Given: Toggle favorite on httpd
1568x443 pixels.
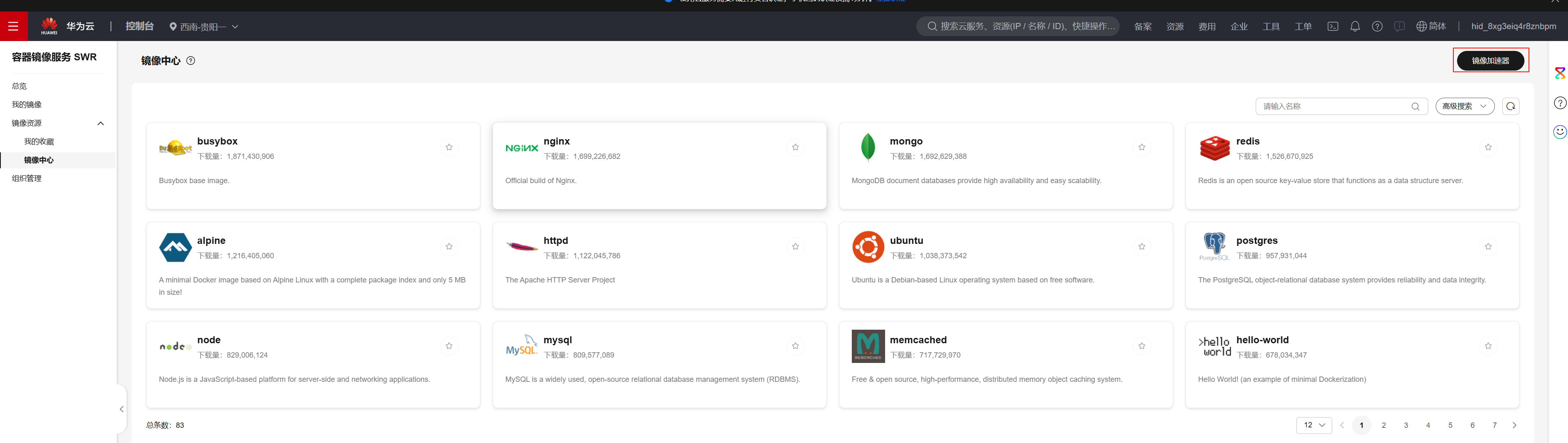Looking at the screenshot, I should [x=795, y=246].
